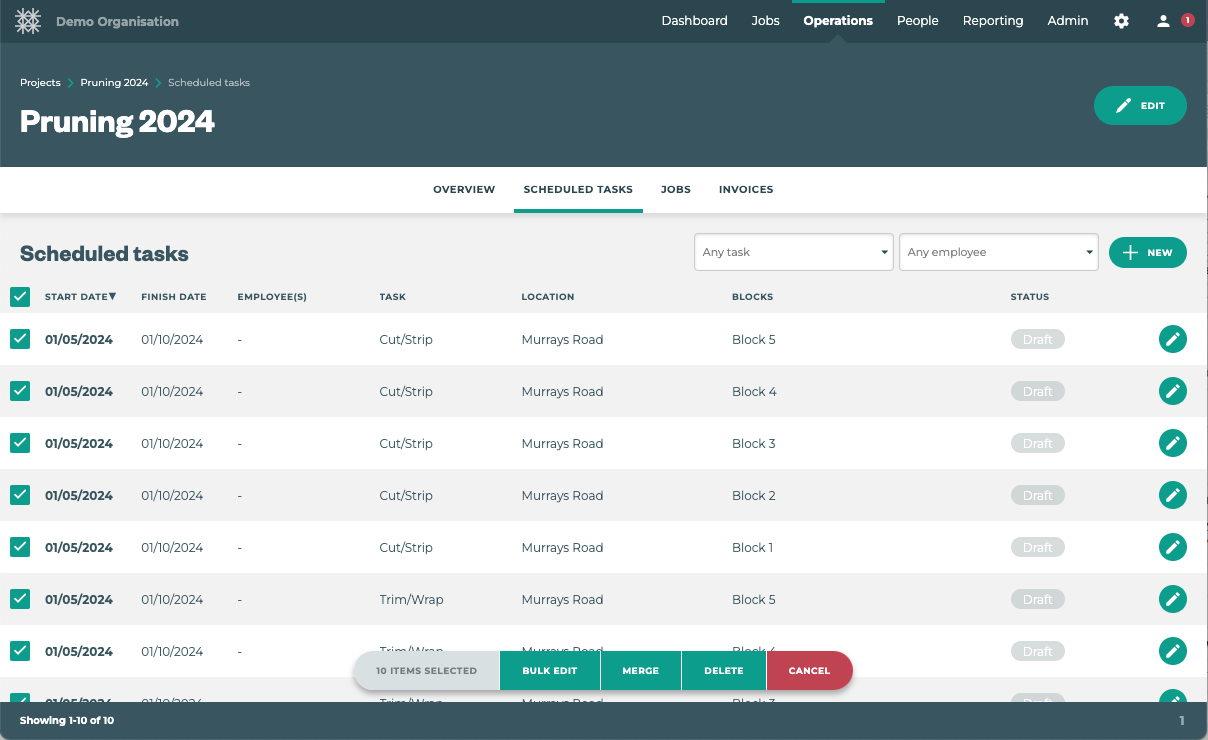The width and height of the screenshot is (1208, 740).
Task: Click the plus icon on the NEW button
Action: pos(1131,252)
